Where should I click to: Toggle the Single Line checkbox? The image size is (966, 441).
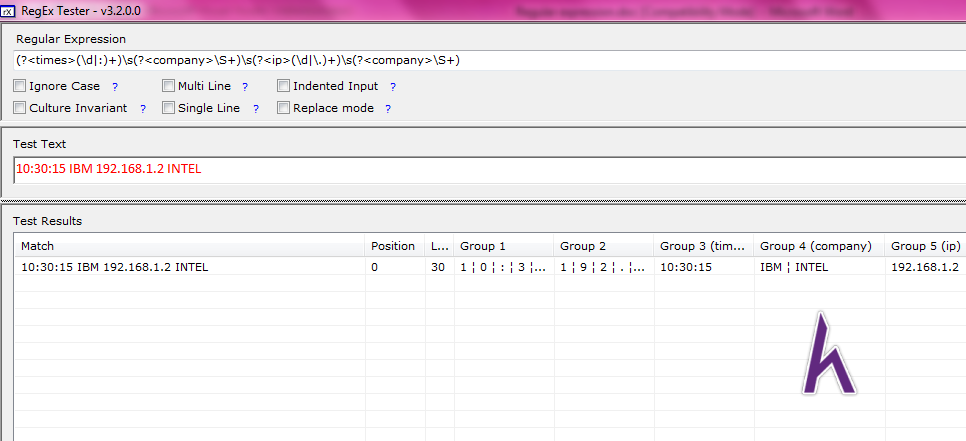coord(168,108)
